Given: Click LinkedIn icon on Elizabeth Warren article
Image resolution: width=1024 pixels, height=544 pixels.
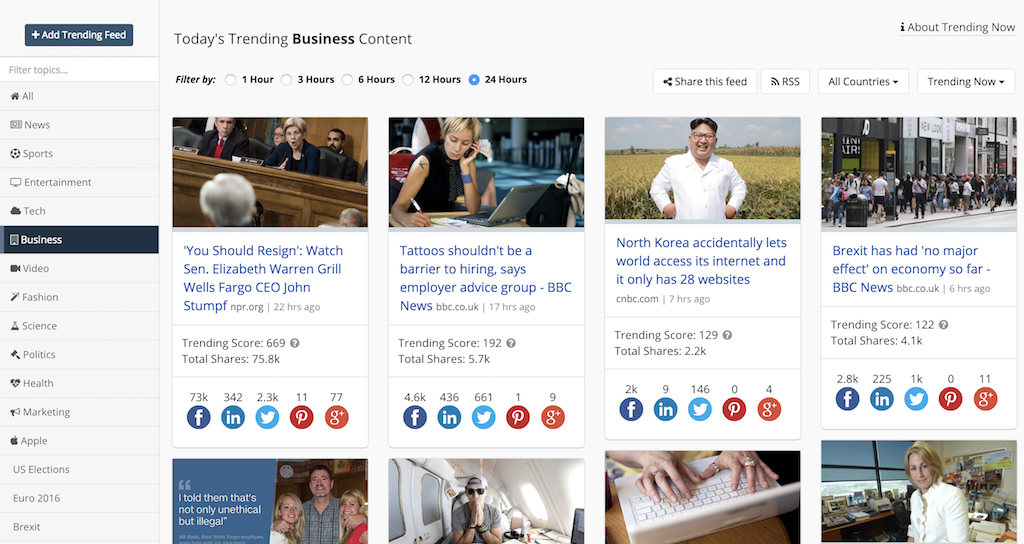Looking at the screenshot, I should point(233,417).
